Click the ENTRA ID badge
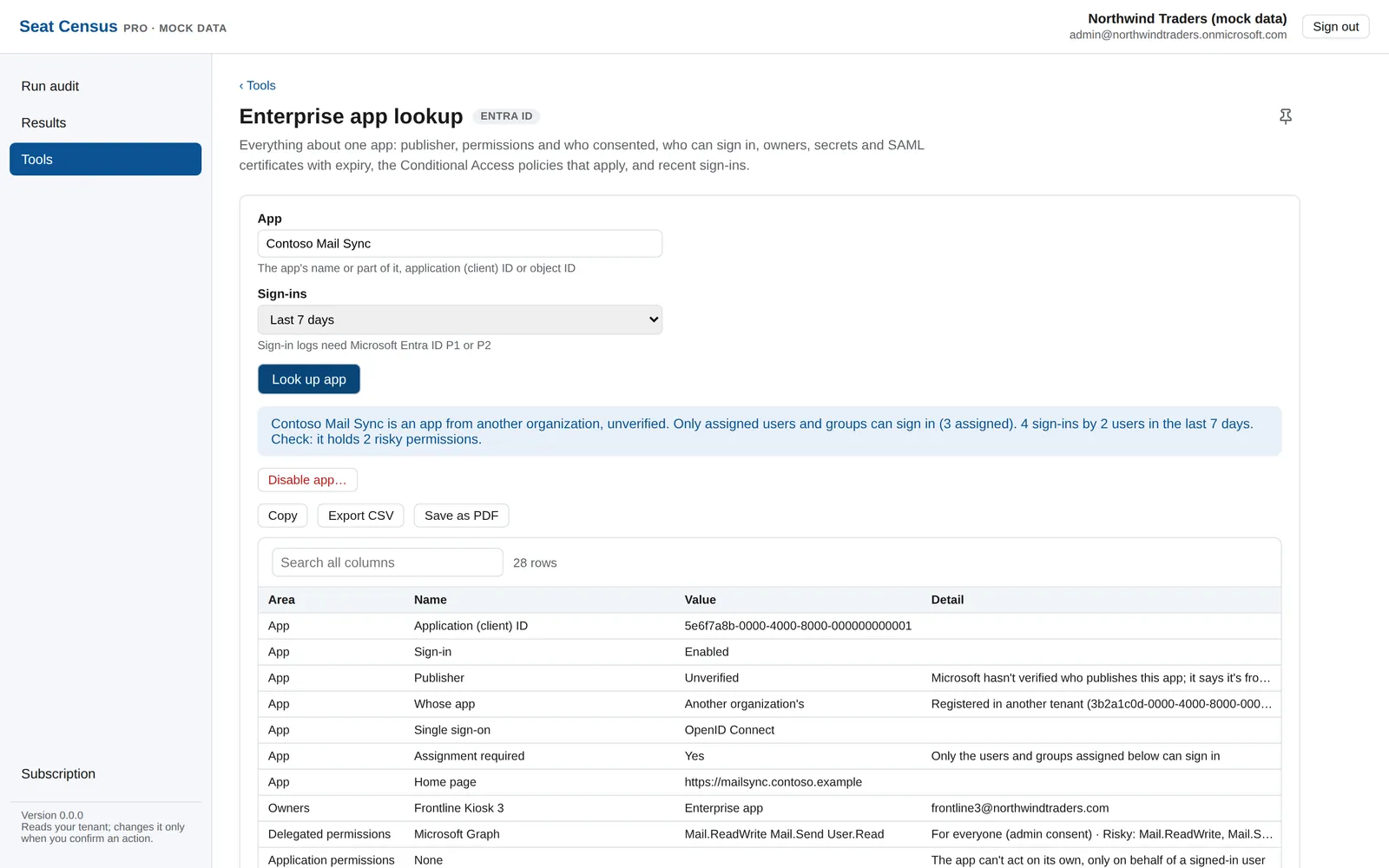Viewport: 1389px width, 868px height. pyautogui.click(x=506, y=116)
